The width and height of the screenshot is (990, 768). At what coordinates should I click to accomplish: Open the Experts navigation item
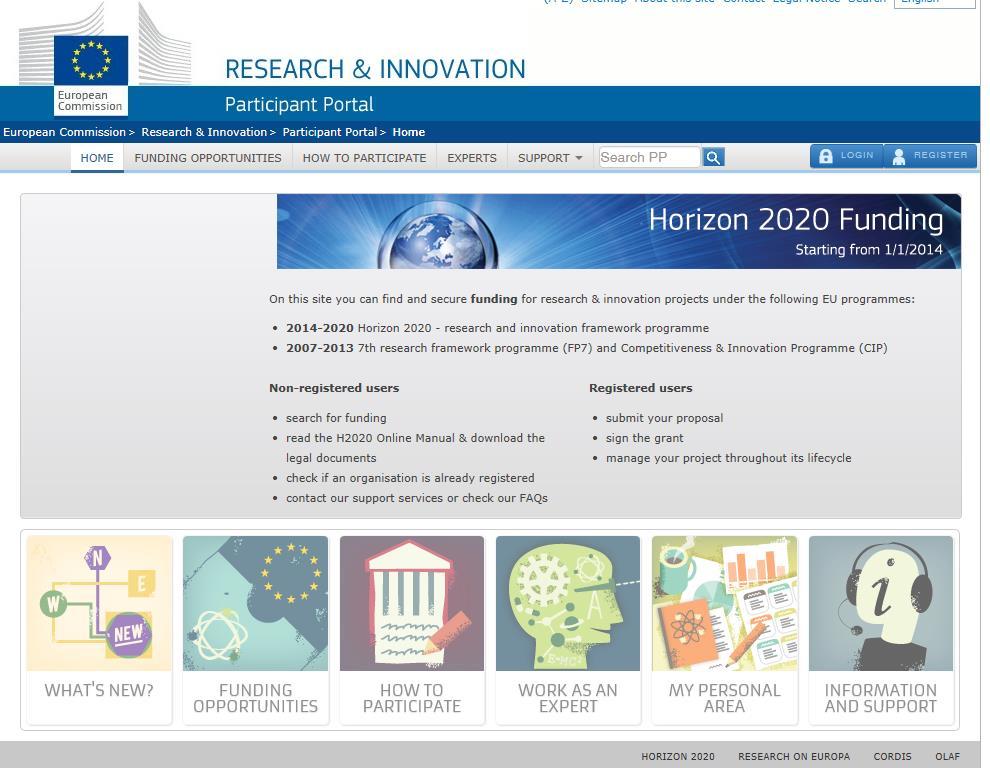(x=472, y=158)
